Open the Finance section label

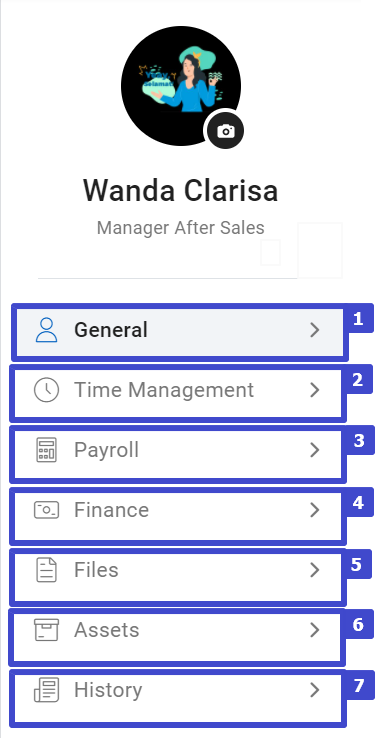tap(111, 510)
